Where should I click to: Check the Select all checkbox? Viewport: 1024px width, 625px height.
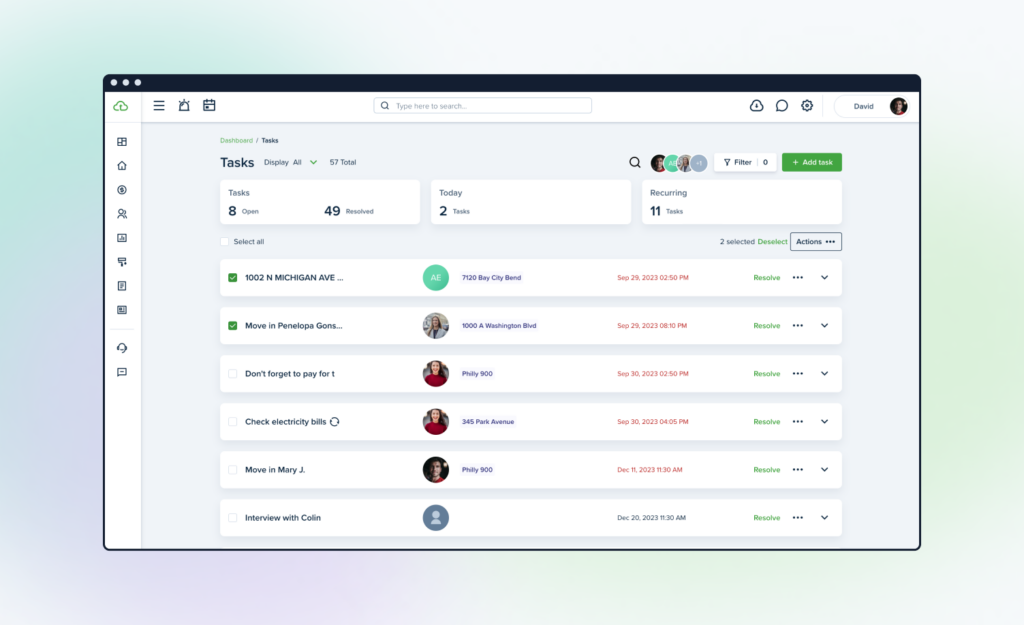tap(225, 242)
